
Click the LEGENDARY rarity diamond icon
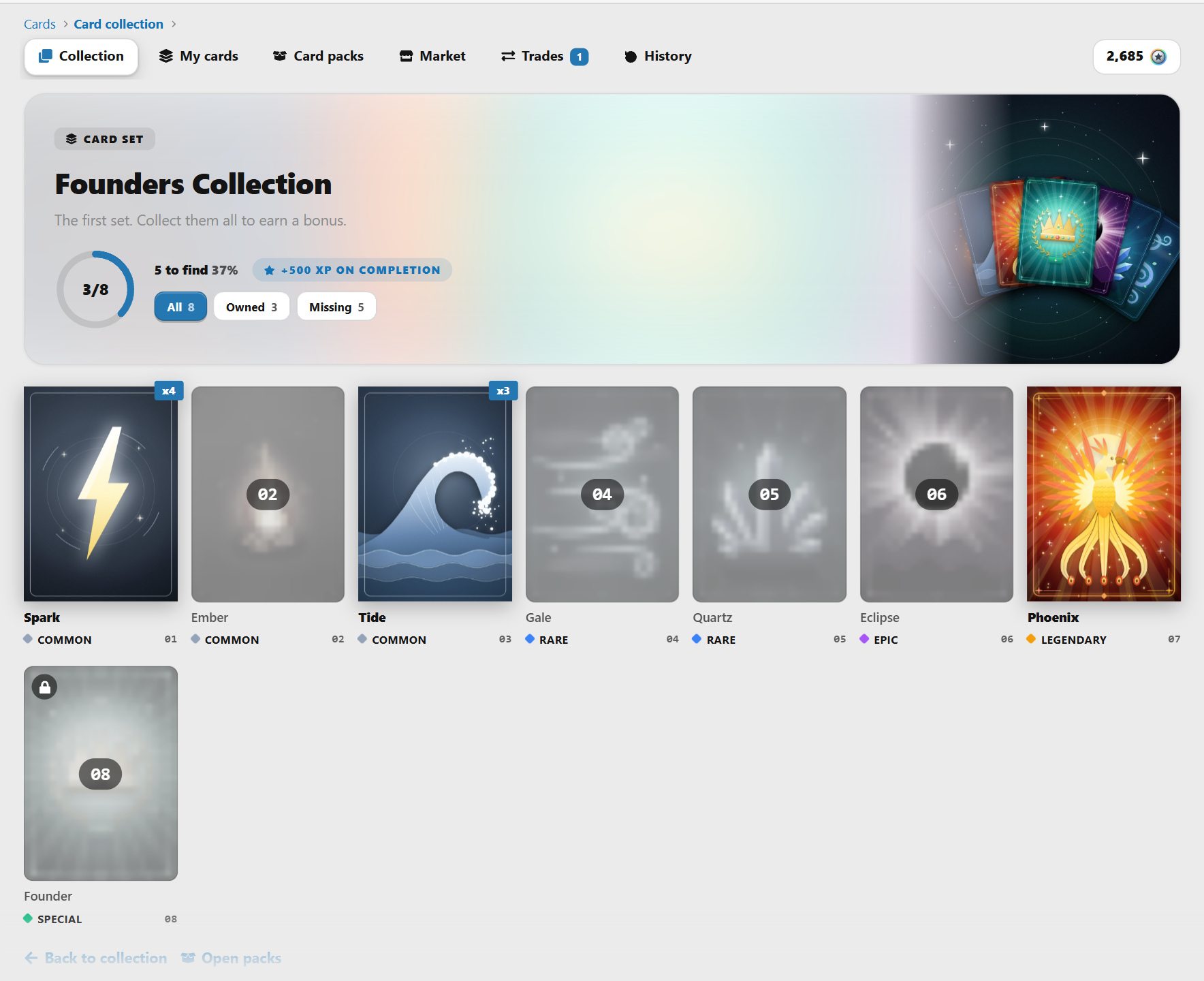[1031, 639]
